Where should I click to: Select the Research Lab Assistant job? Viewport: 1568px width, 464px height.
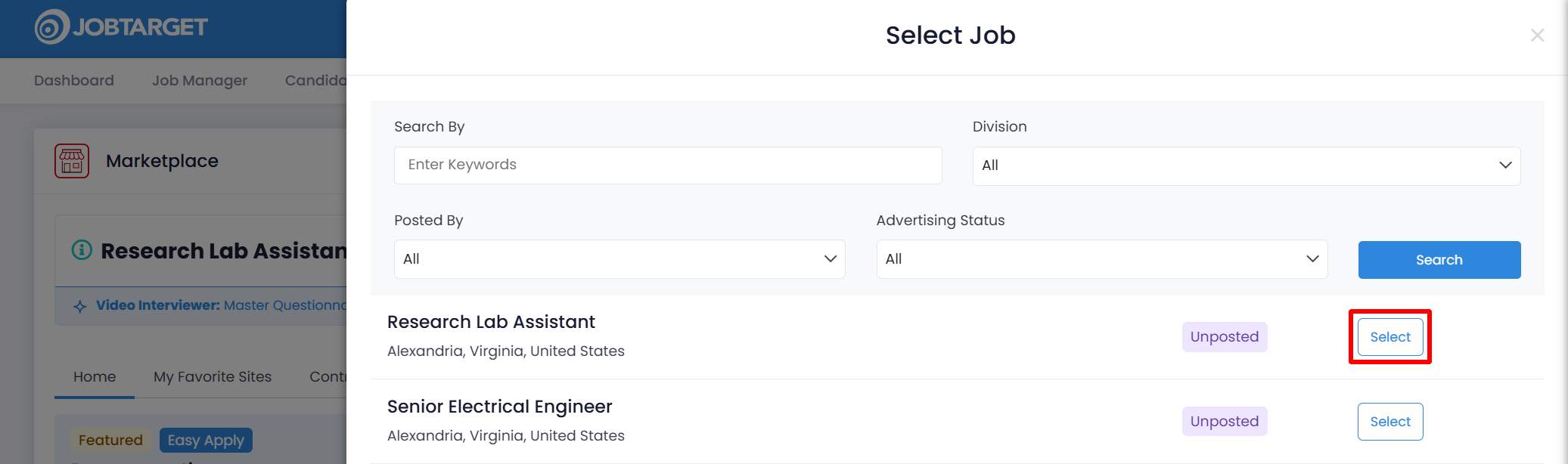tap(1389, 337)
